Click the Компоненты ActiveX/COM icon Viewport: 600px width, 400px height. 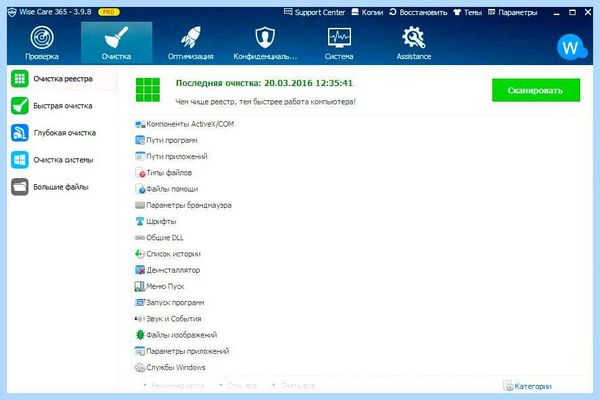(140, 124)
